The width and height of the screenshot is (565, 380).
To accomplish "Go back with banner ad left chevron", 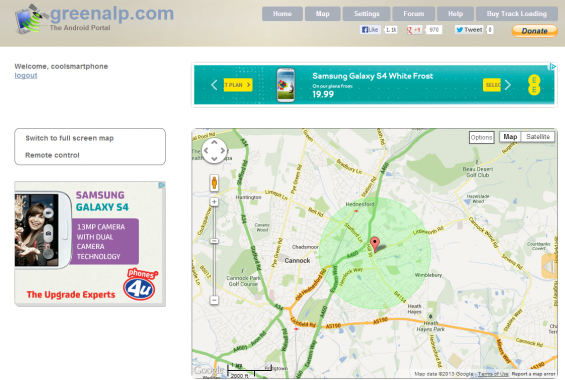I will [214, 85].
